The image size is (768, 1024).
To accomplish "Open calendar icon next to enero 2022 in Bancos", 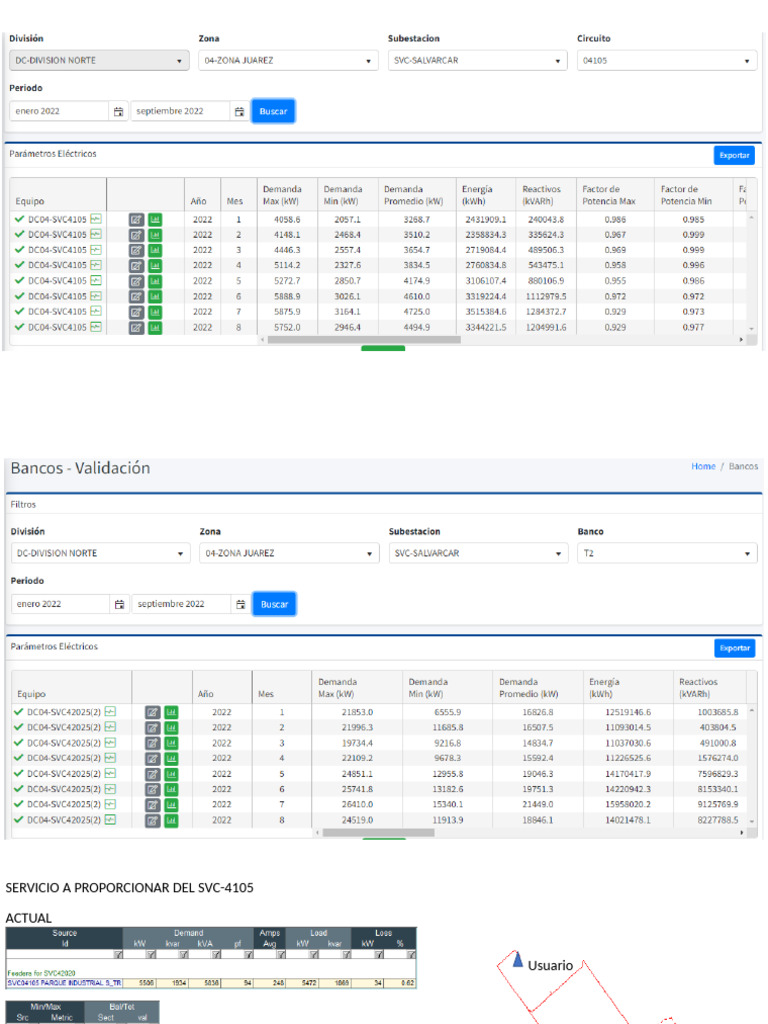I will click(x=119, y=605).
